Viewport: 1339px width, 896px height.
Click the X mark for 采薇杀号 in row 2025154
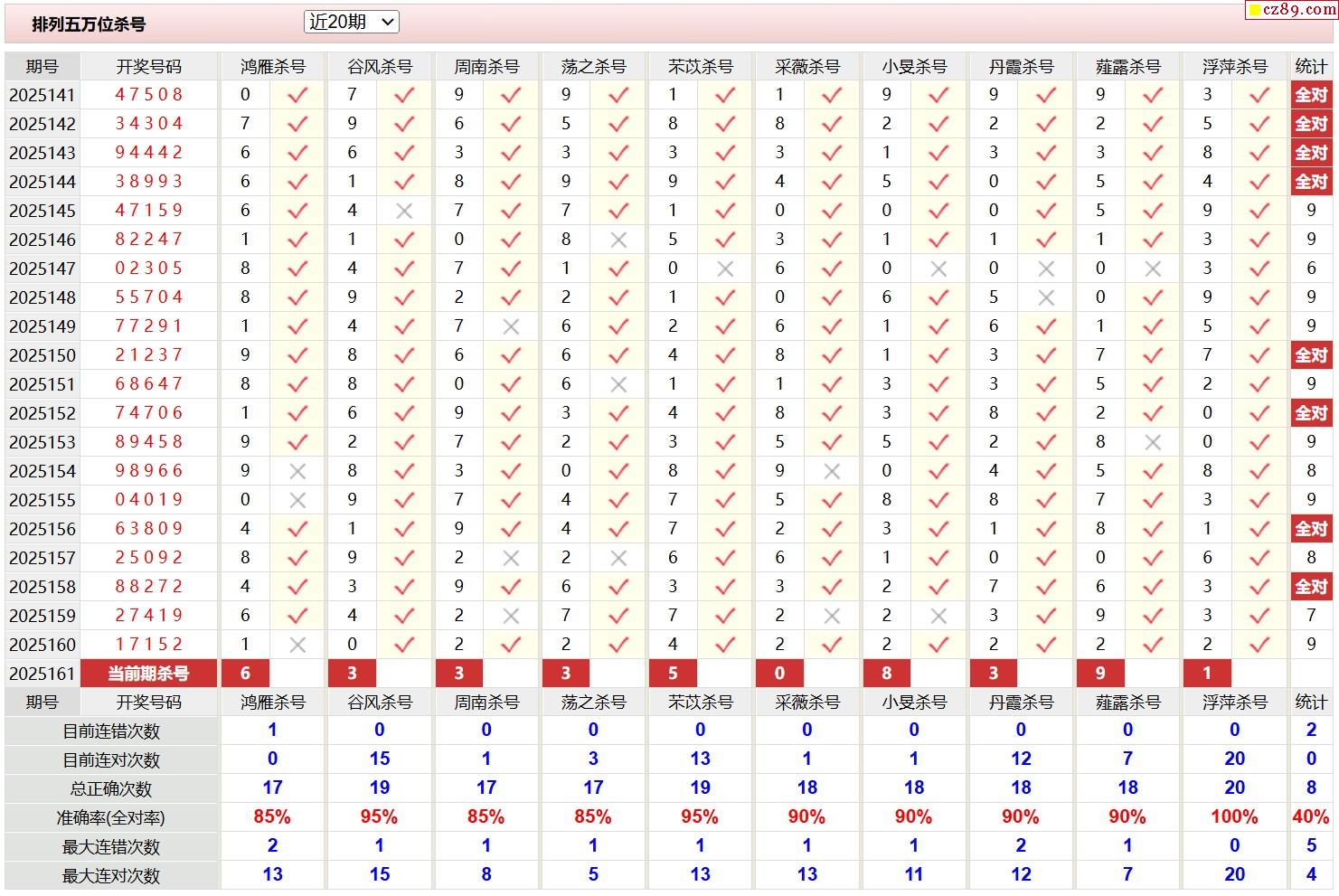tap(832, 471)
